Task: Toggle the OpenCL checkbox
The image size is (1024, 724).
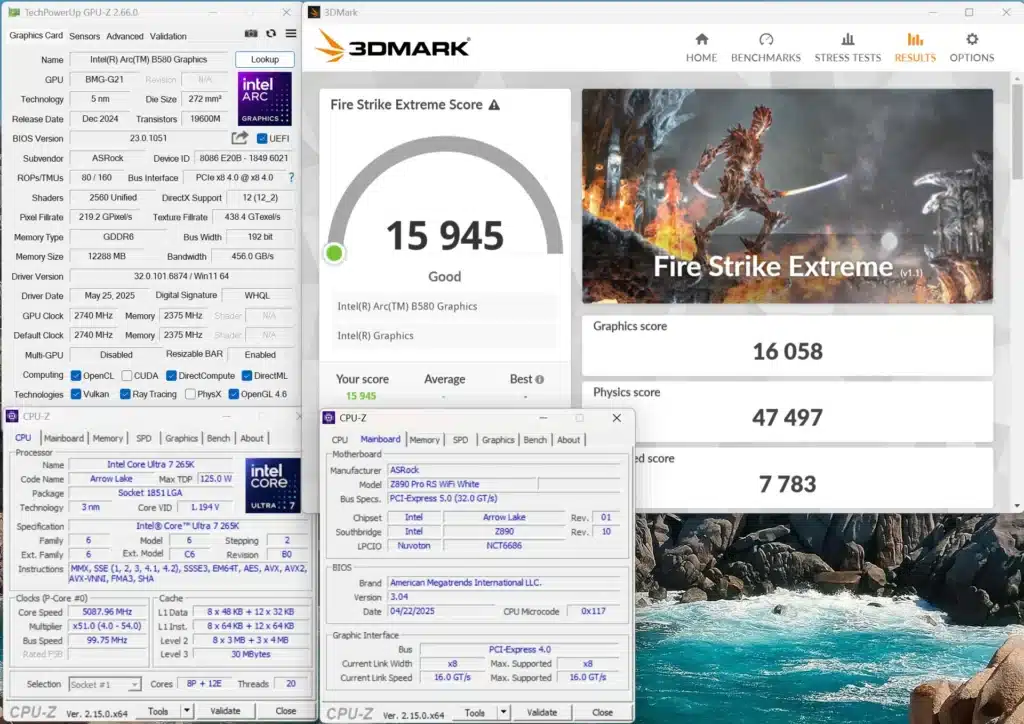Action: coord(76,375)
